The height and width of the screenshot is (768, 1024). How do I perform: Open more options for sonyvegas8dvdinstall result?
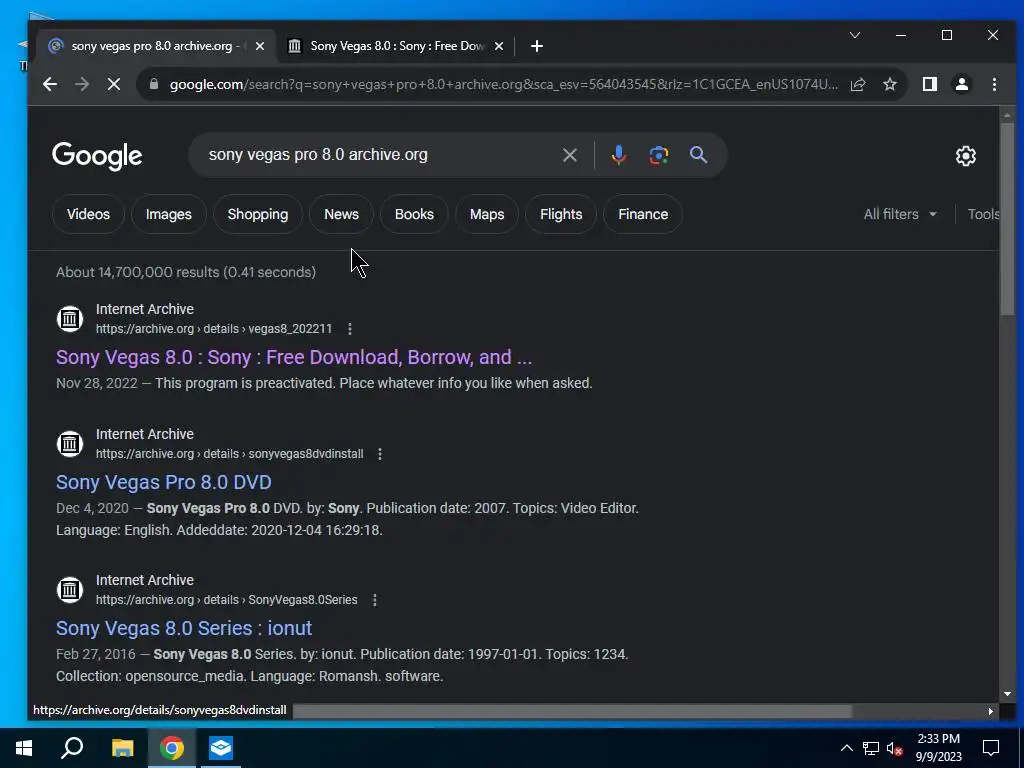380,453
